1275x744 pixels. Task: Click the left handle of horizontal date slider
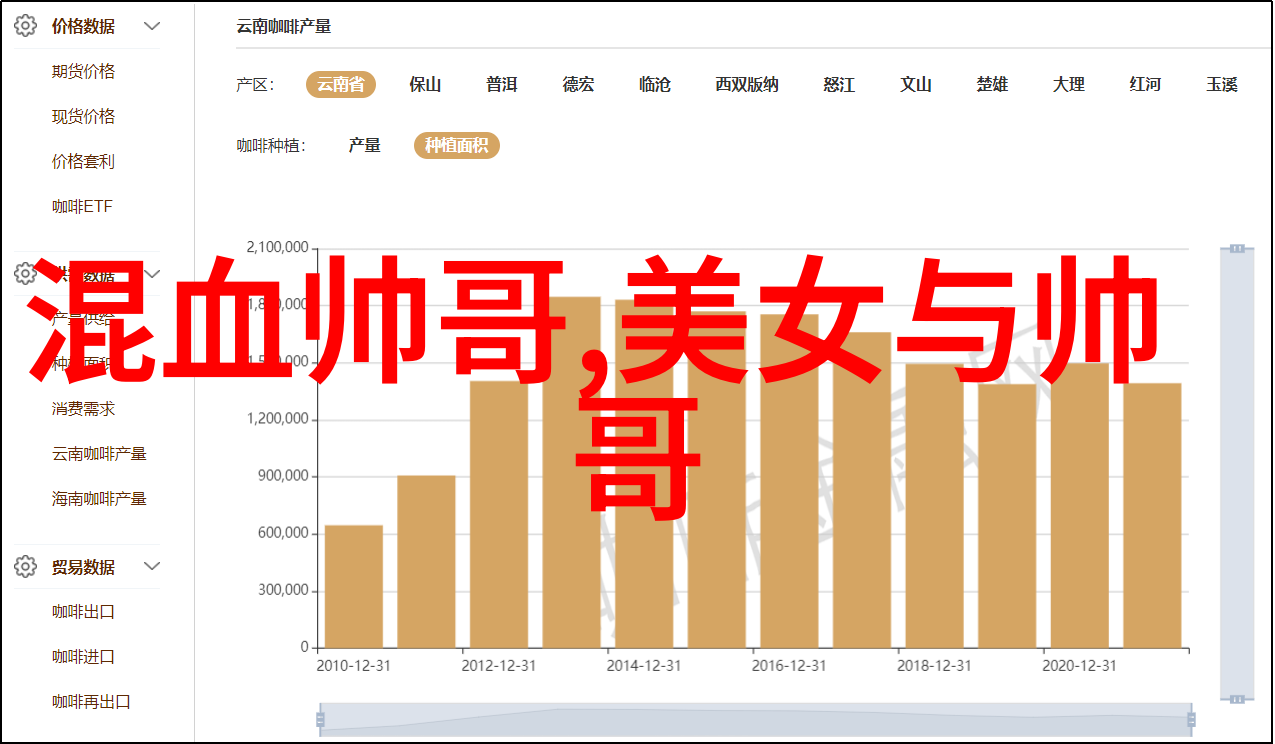[320, 719]
